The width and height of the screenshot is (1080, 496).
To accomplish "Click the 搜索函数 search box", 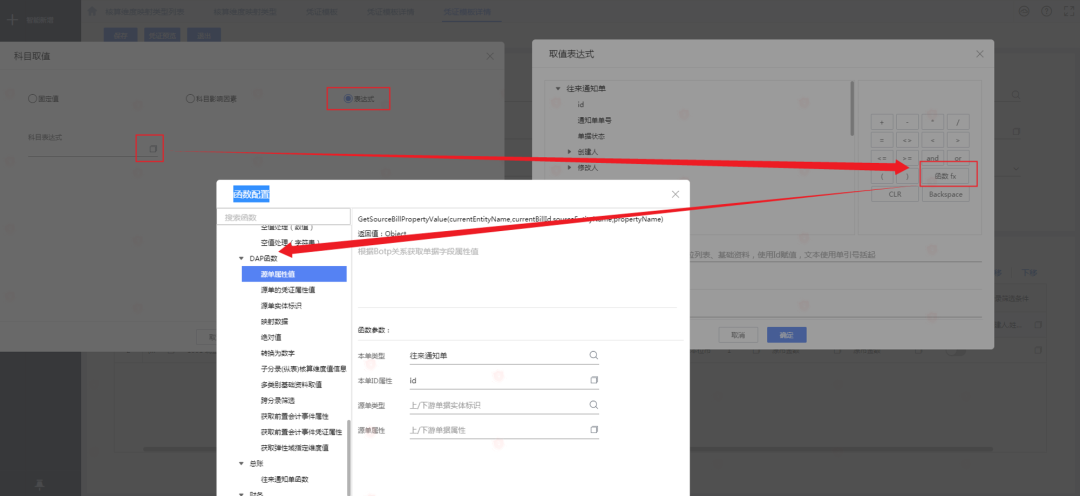I will tap(284, 217).
